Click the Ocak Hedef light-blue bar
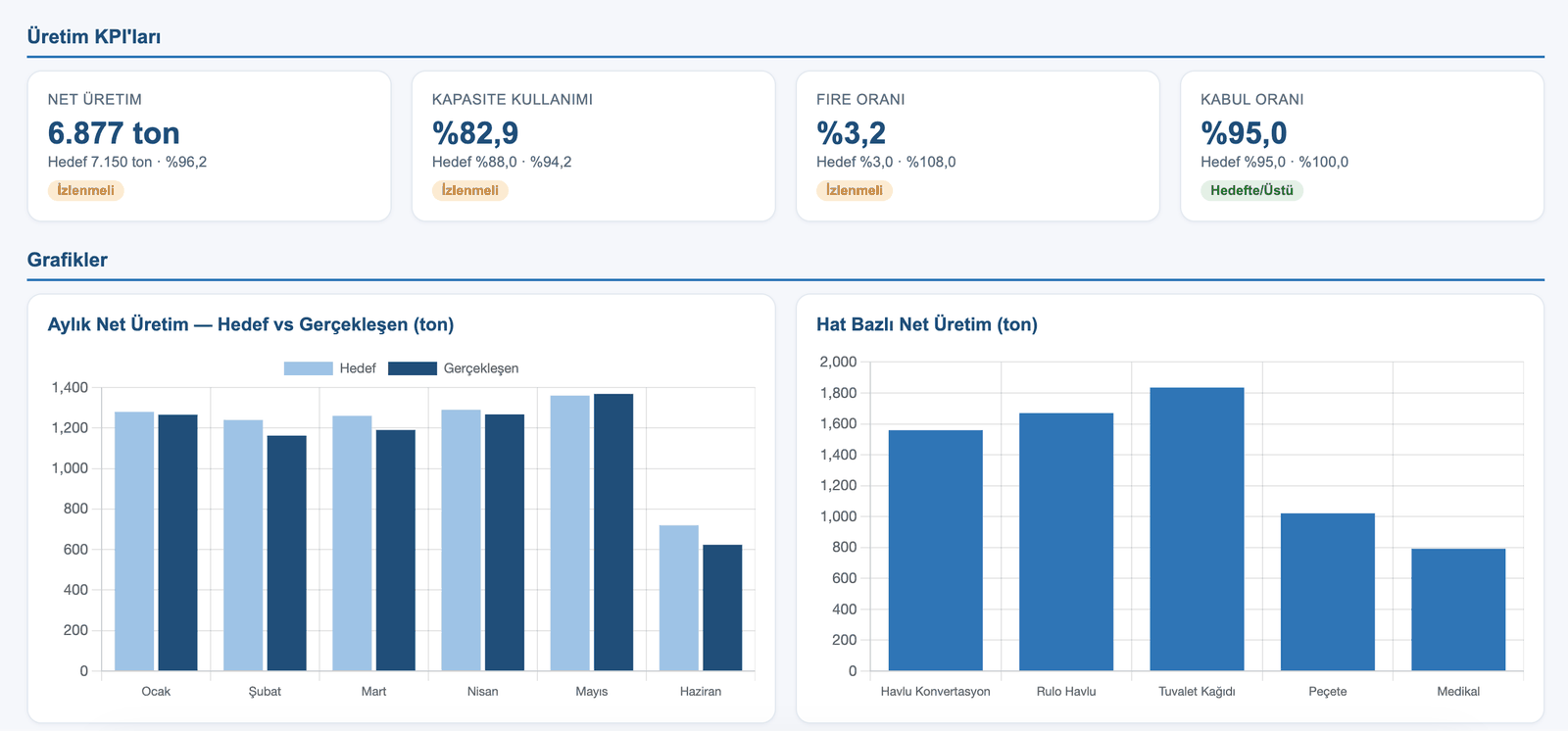 (x=134, y=541)
